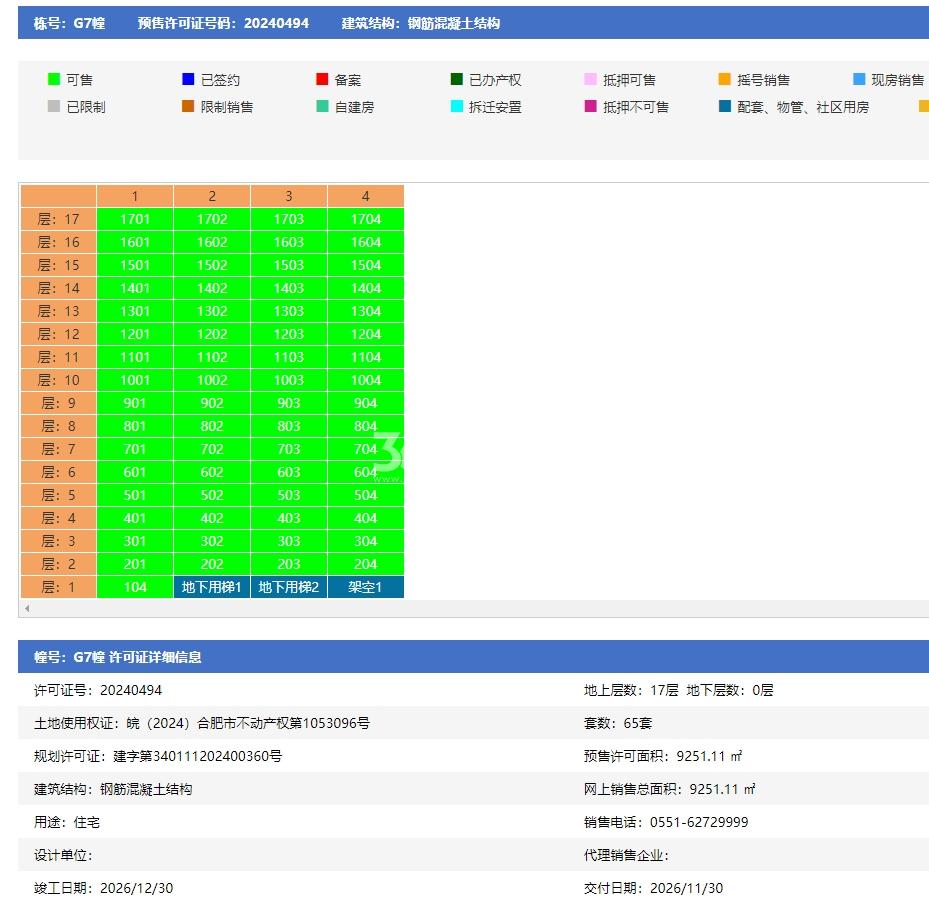Select unit 1103

pos(289,357)
